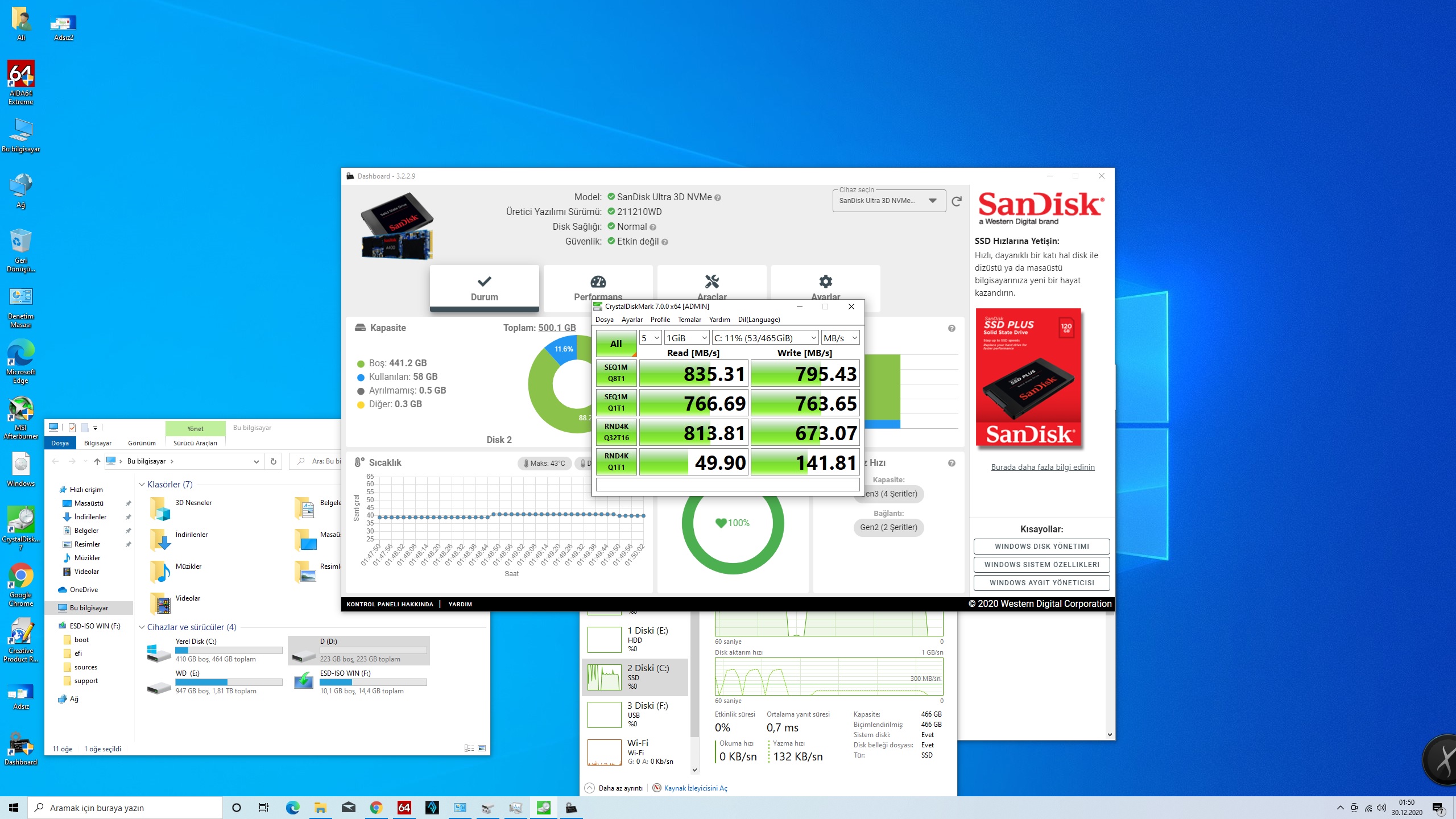The image size is (1456, 819).
Task: Open MSI Afterburner desktop icon
Action: click(21, 419)
